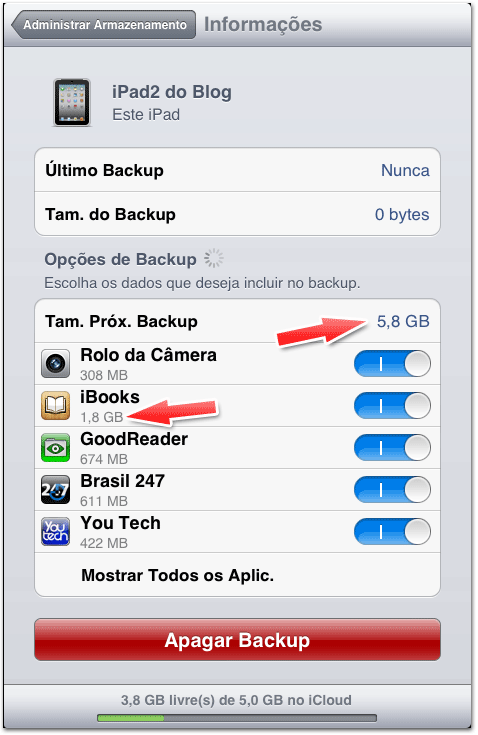Tap the red Apagar Backup button

point(237,640)
